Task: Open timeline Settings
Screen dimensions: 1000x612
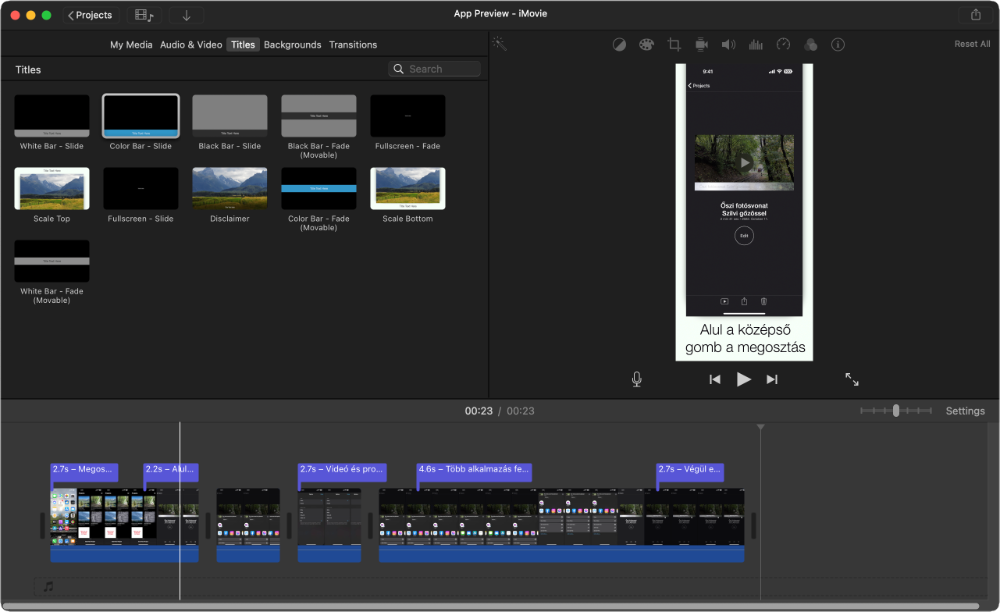Action: click(965, 411)
